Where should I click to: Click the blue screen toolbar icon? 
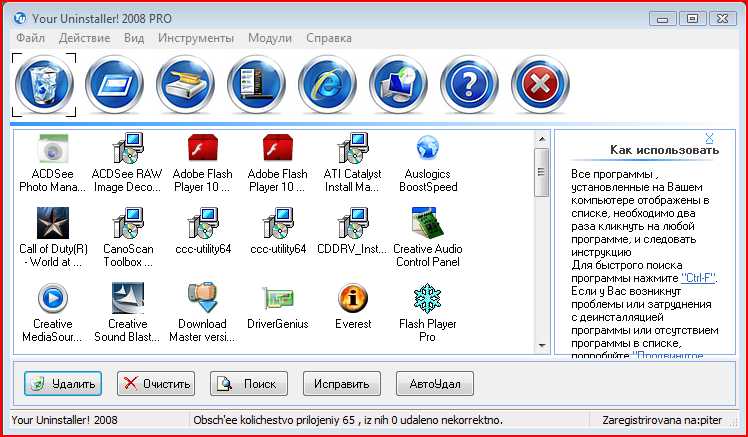pos(114,84)
